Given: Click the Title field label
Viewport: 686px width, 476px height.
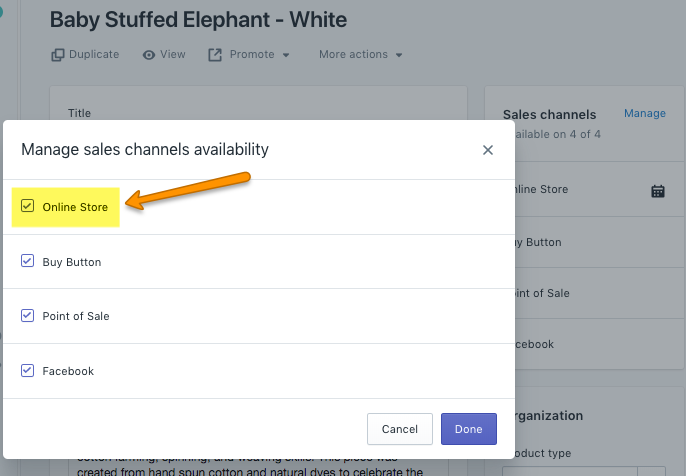Looking at the screenshot, I should tap(80, 113).
